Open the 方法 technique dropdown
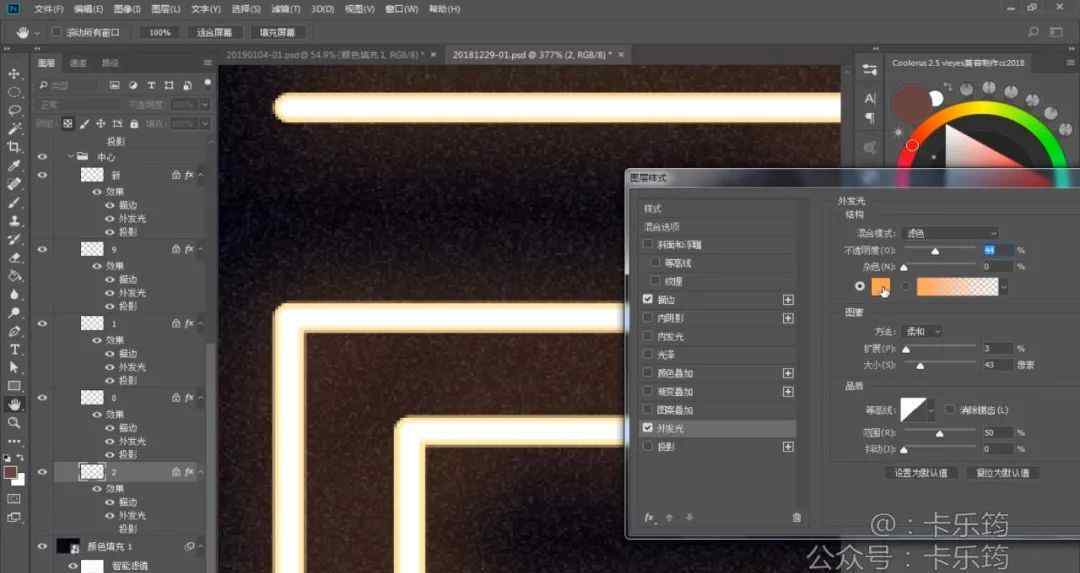1080x573 pixels. point(922,332)
